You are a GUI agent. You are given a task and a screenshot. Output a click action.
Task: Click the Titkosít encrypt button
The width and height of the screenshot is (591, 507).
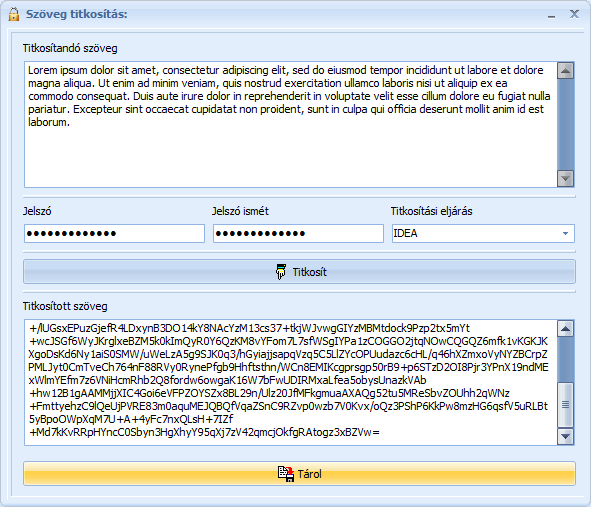299,271
